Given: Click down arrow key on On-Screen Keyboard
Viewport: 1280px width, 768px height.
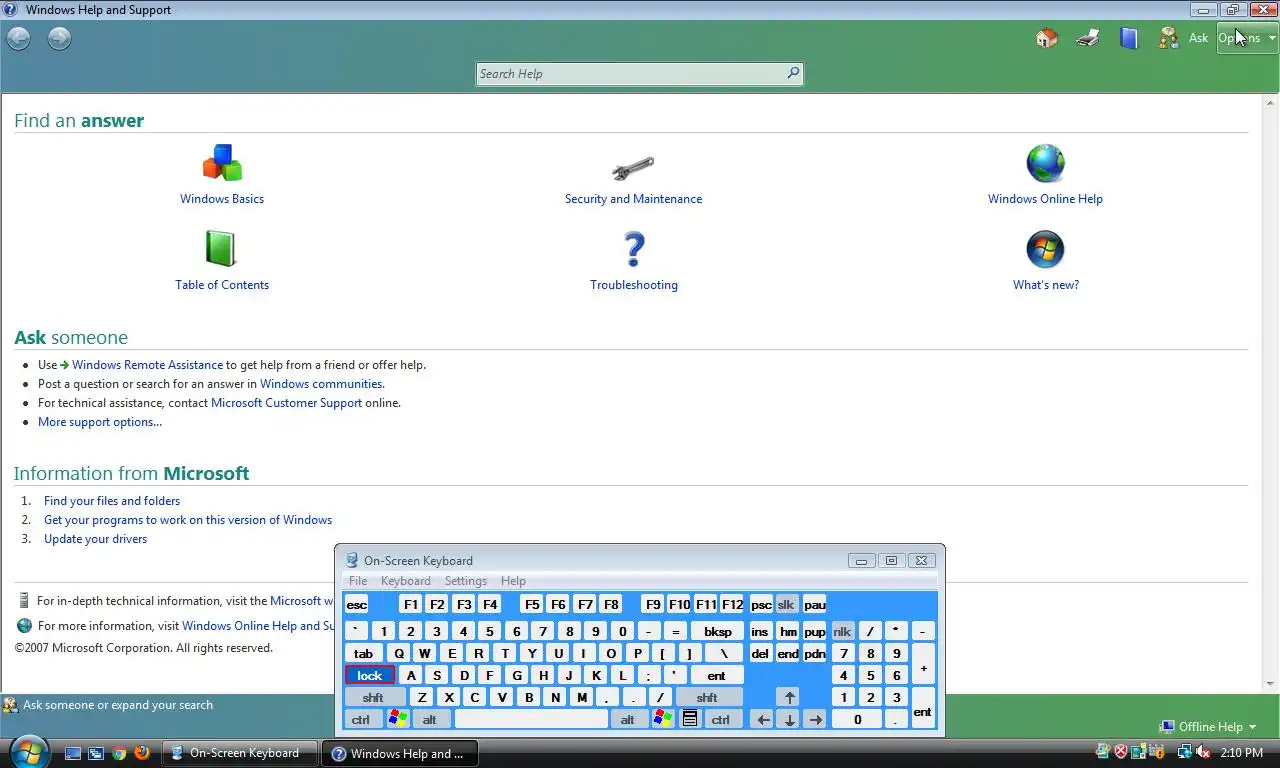Looking at the screenshot, I should coord(790,719).
